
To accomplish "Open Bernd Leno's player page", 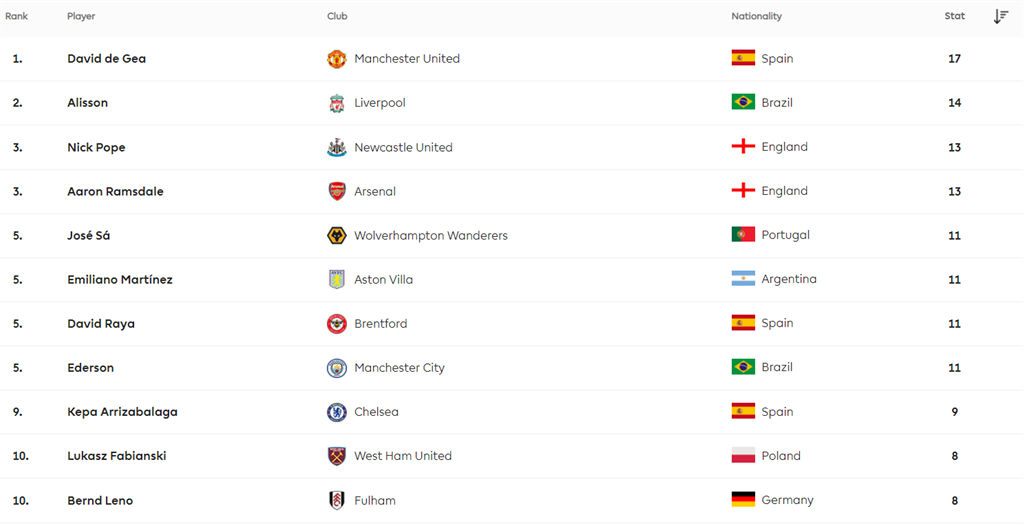I will pyautogui.click(x=100, y=500).
